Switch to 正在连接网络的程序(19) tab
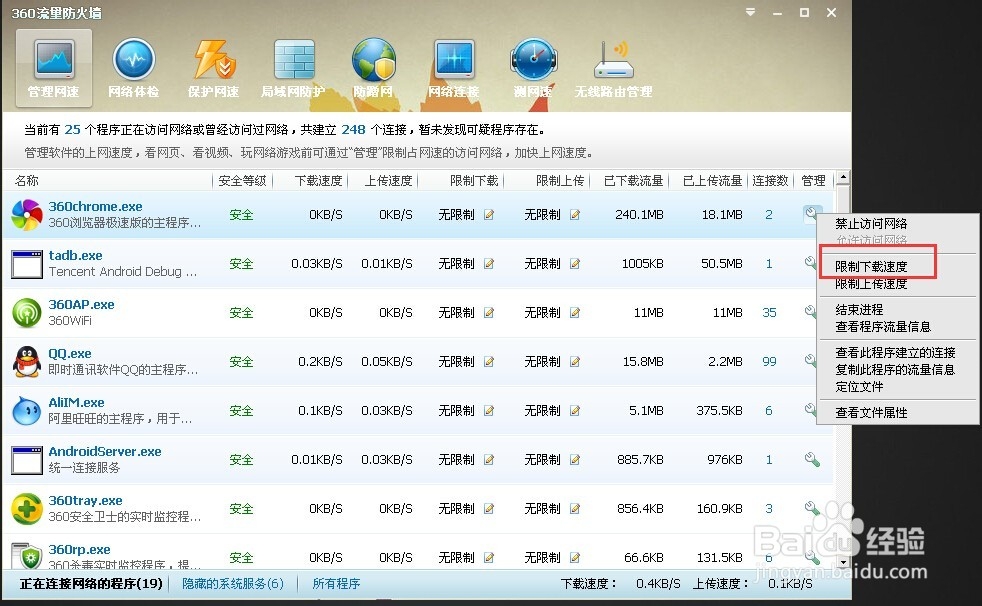982x606 pixels. click(x=91, y=583)
